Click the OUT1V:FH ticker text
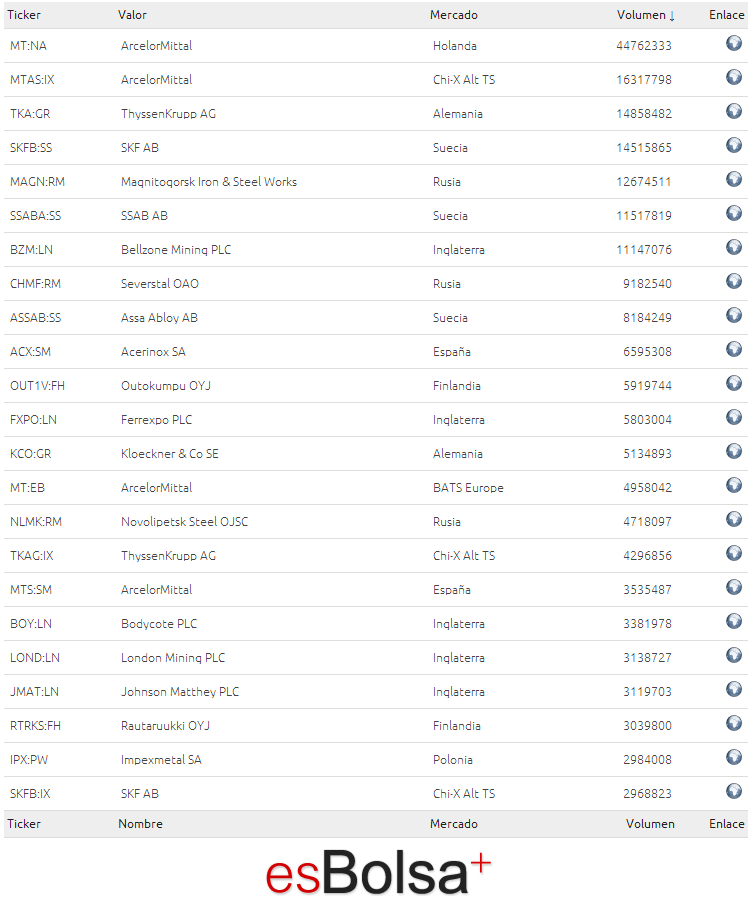The image size is (754, 900). pyautogui.click(x=37, y=386)
